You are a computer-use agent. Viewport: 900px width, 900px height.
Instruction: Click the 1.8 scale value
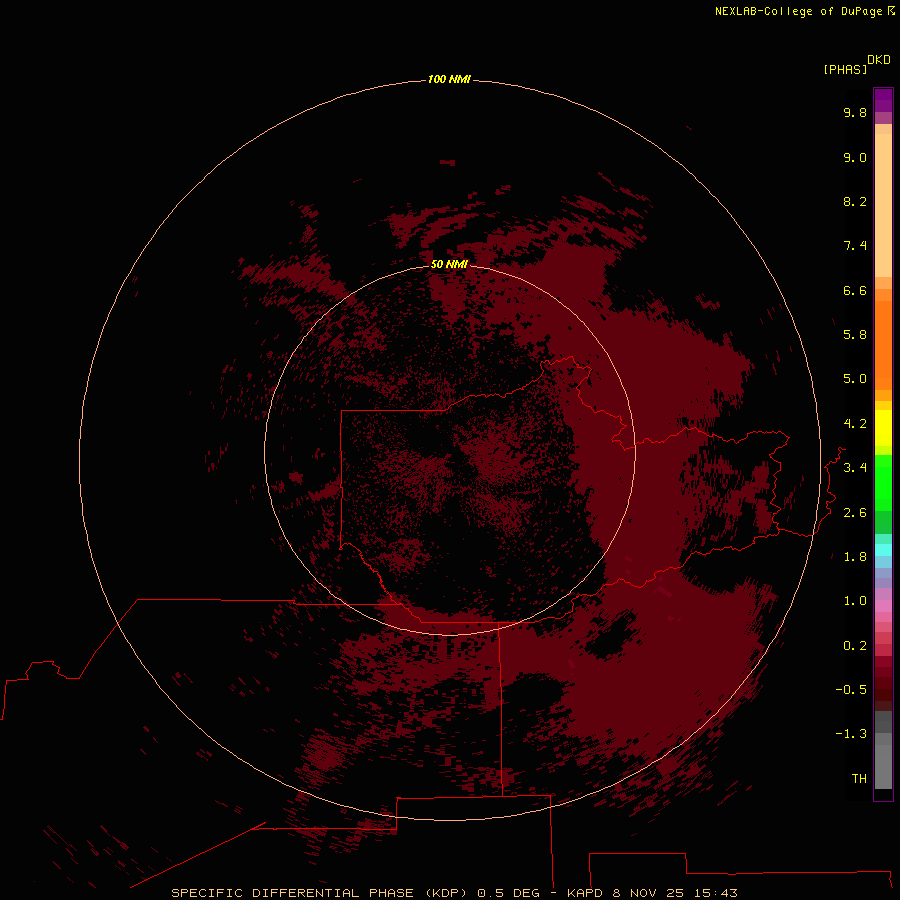[855, 557]
